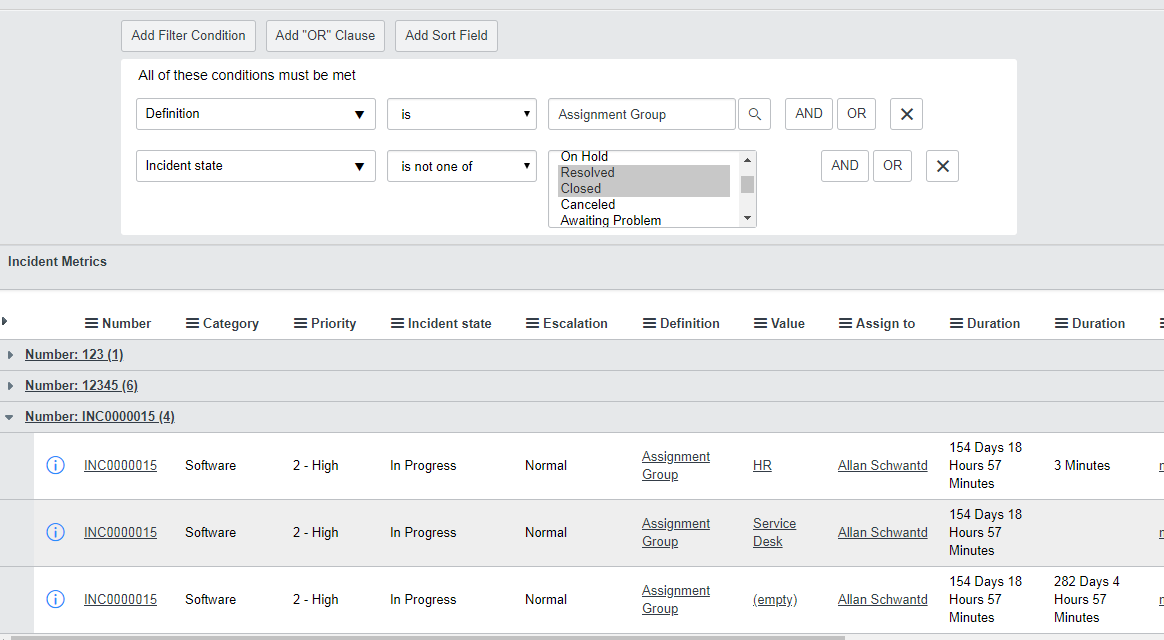The width and height of the screenshot is (1164, 640).
Task: Open Assignment Group link in Service Desk row
Action: coord(676,532)
